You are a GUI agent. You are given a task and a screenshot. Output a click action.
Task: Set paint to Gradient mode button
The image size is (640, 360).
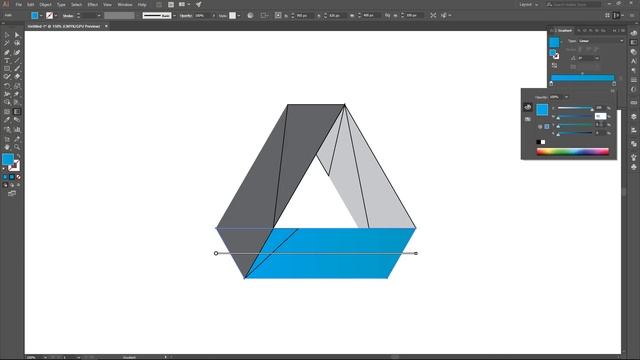point(12,177)
